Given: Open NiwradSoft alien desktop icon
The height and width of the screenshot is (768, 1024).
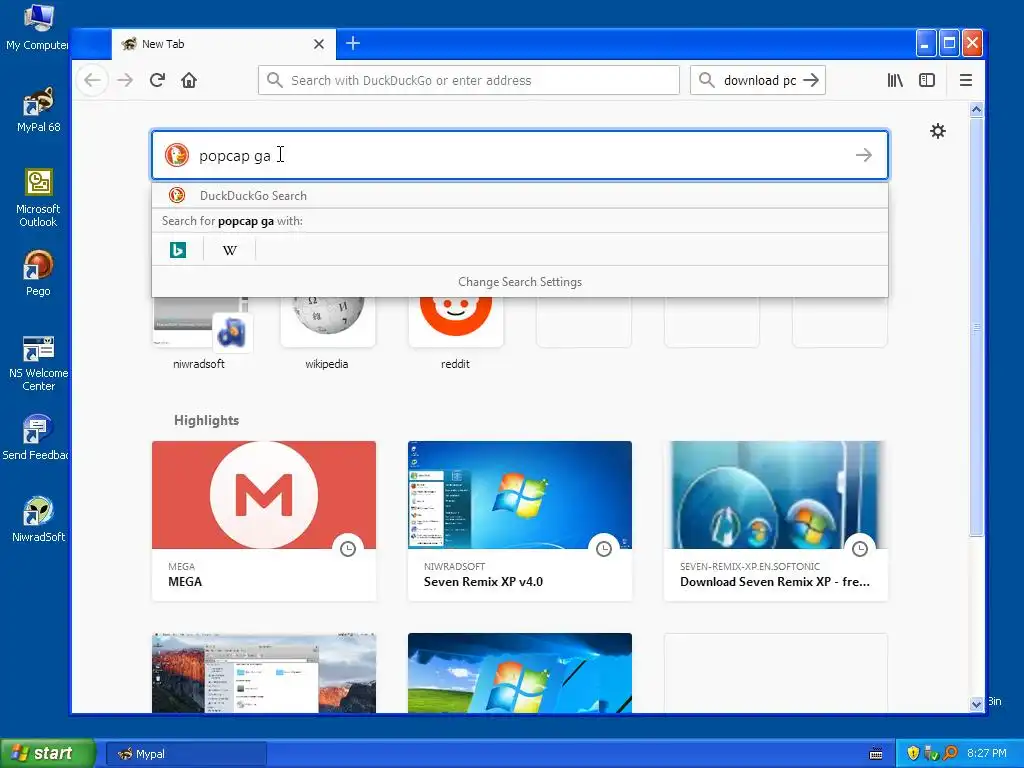Looking at the screenshot, I should click(x=38, y=519).
